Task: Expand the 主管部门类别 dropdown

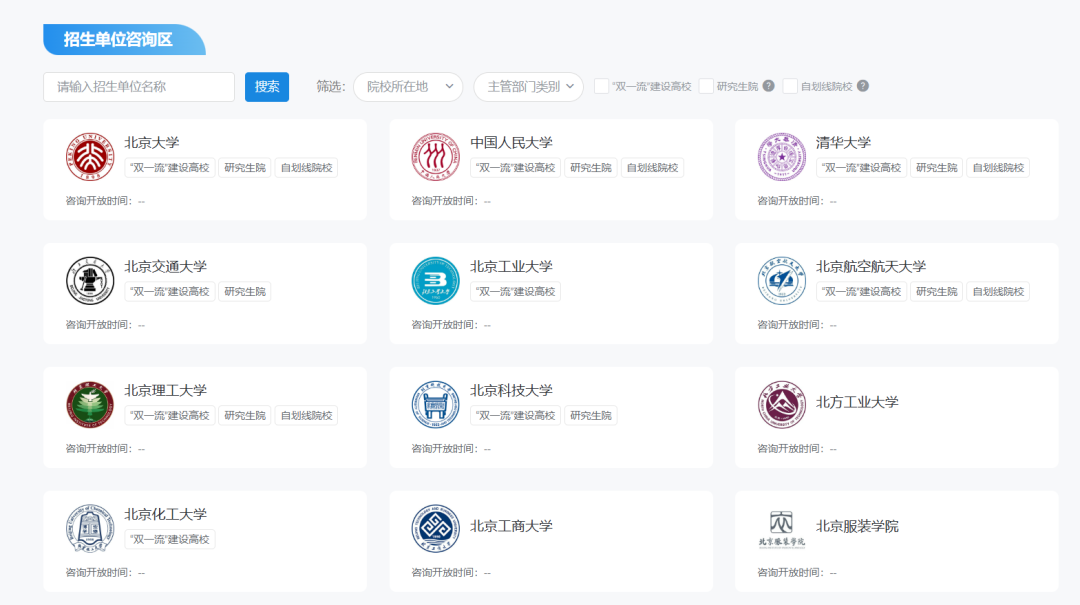Action: pyautogui.click(x=528, y=87)
